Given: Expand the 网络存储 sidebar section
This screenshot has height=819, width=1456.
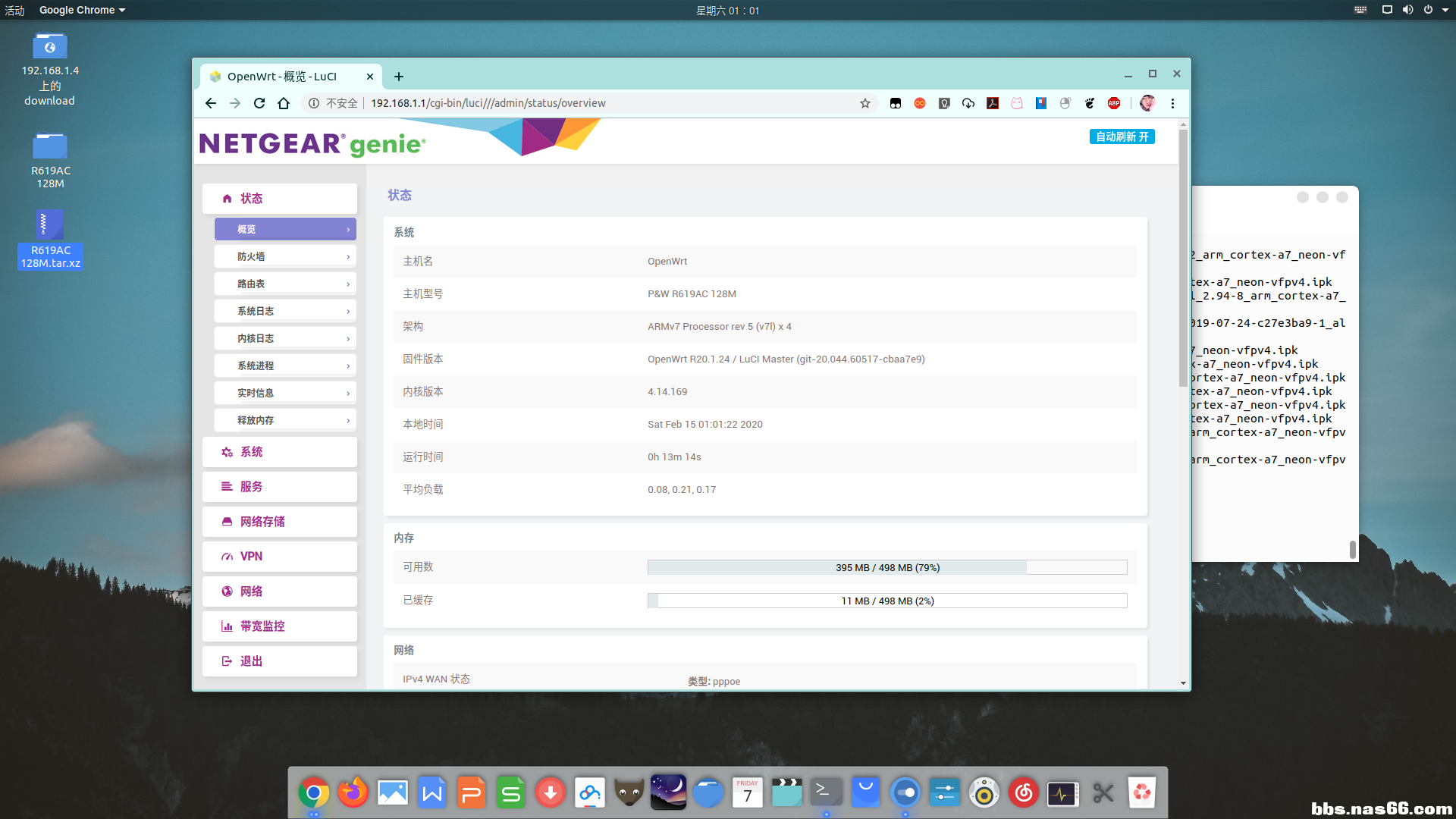Looking at the screenshot, I should pos(280,522).
